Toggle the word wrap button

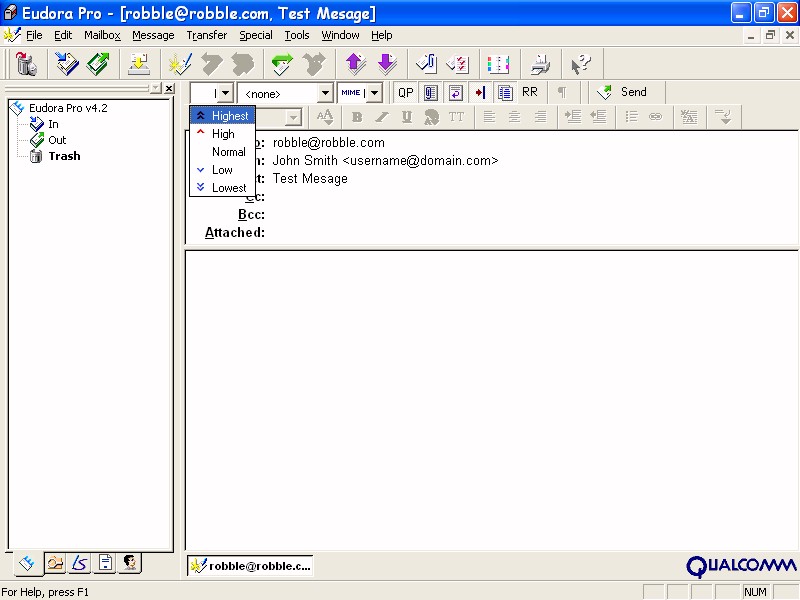(x=456, y=92)
